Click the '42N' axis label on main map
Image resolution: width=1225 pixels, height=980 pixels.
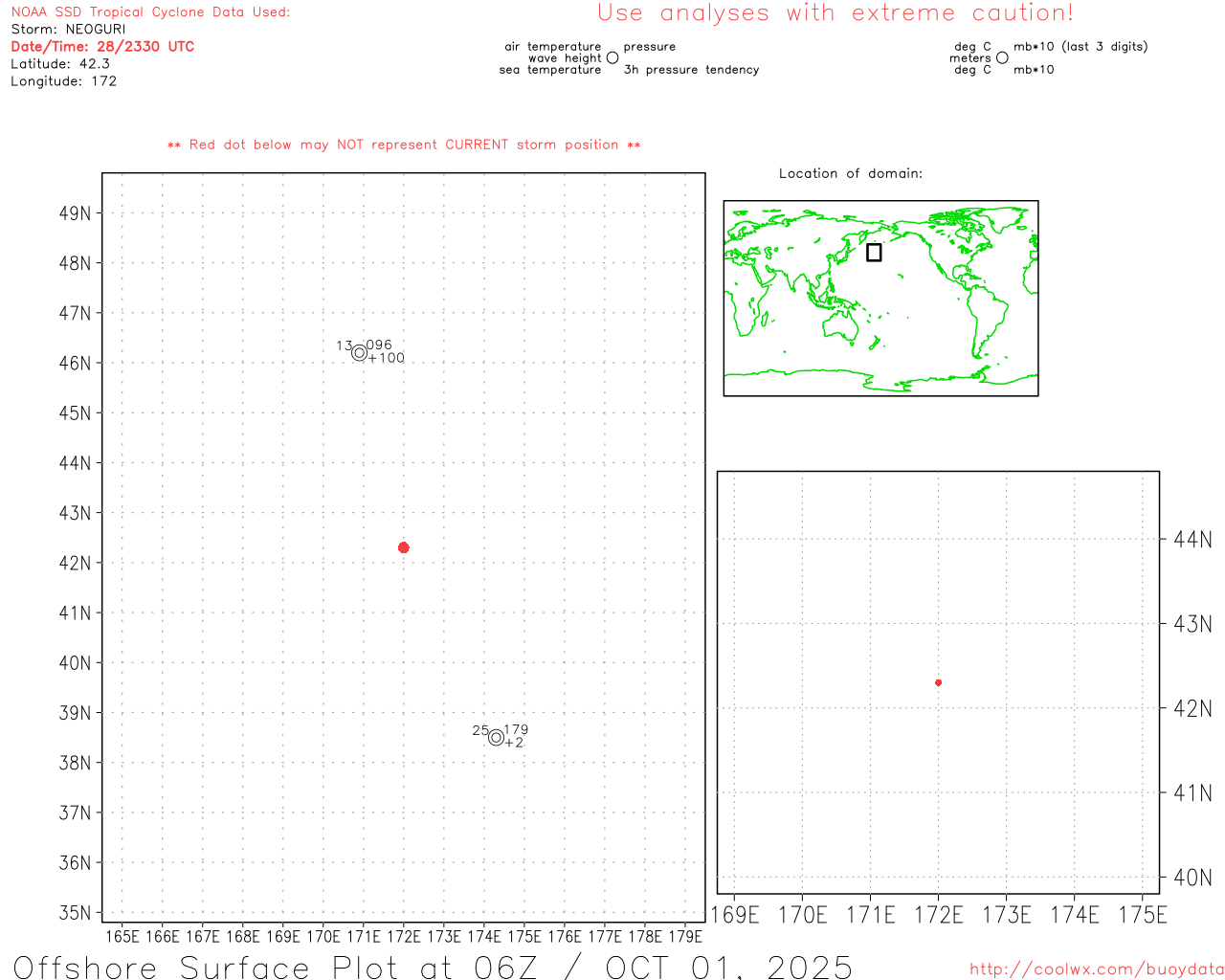point(75,563)
